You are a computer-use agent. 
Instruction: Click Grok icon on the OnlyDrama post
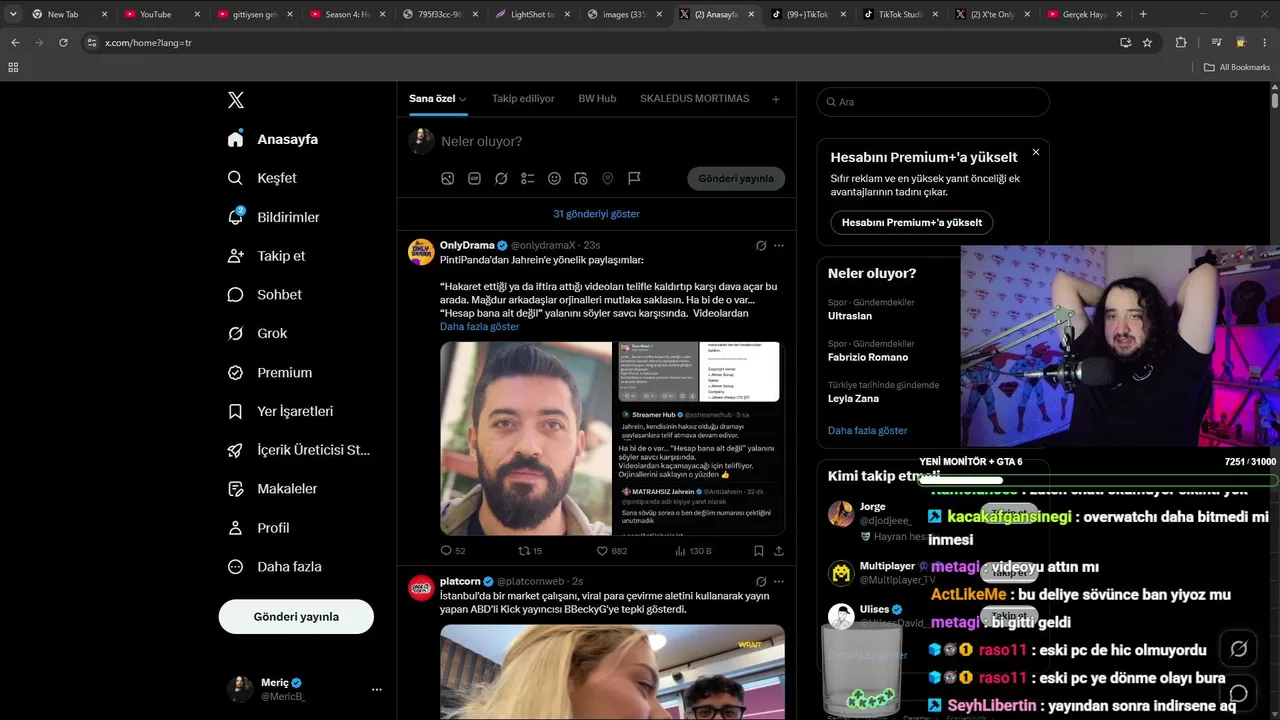(x=761, y=245)
